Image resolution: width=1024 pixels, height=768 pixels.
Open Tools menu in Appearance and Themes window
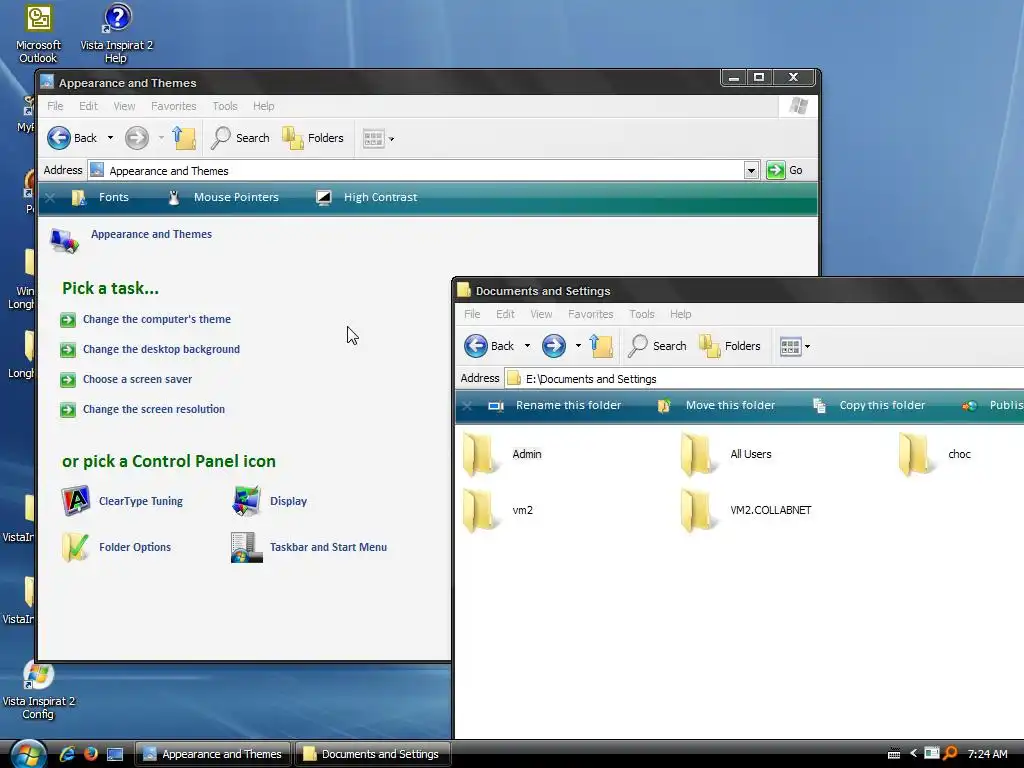(225, 106)
